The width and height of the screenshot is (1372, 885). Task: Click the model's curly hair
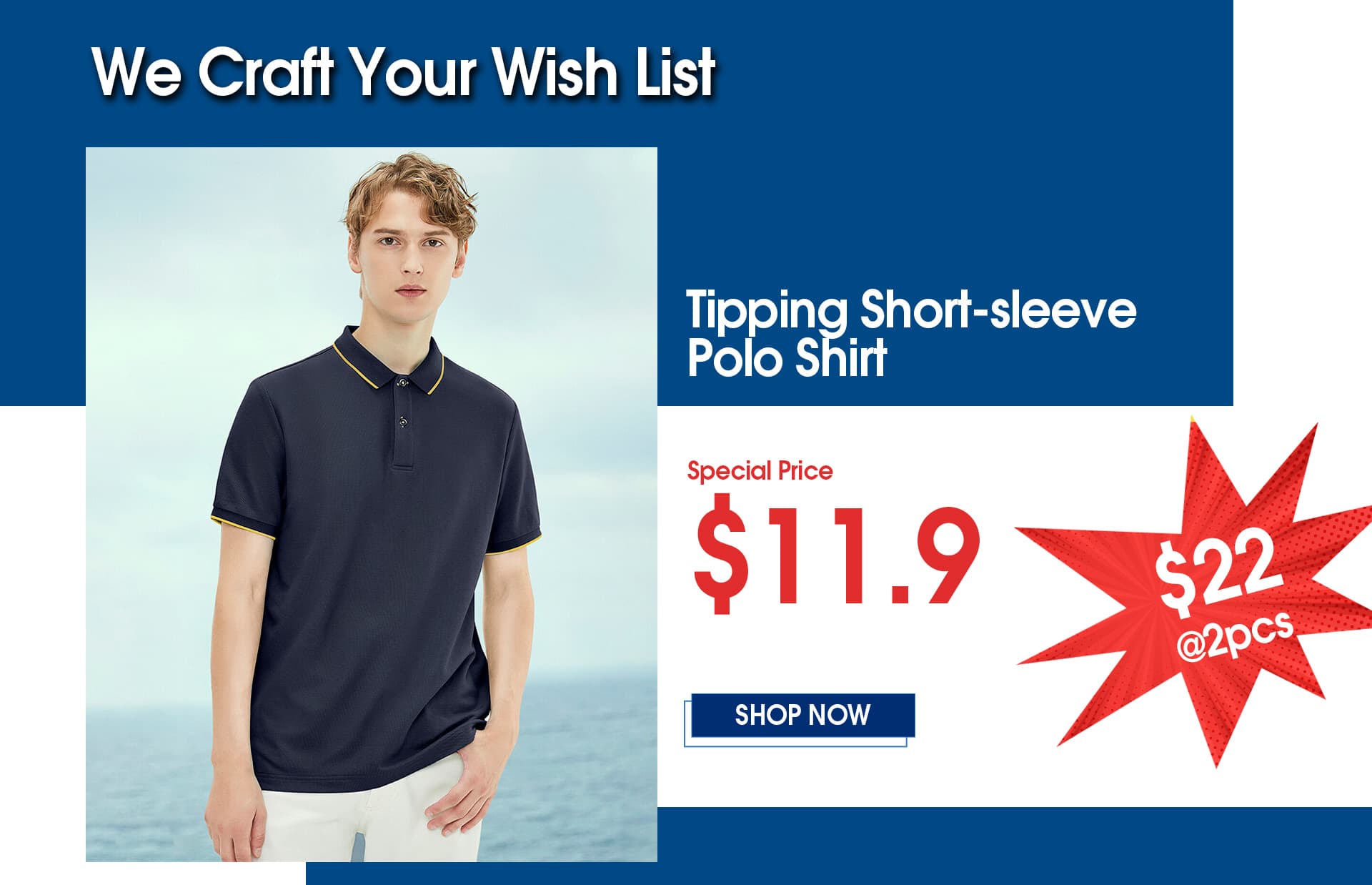[x=410, y=192]
